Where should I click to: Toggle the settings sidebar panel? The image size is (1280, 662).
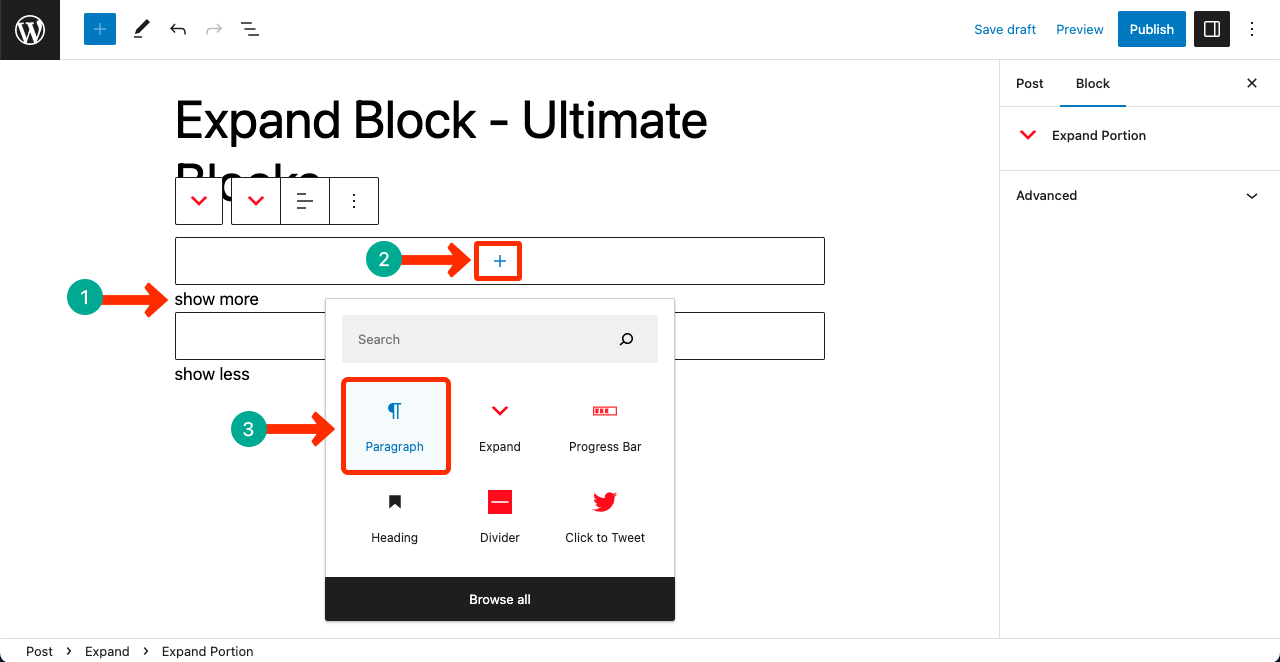coord(1212,29)
